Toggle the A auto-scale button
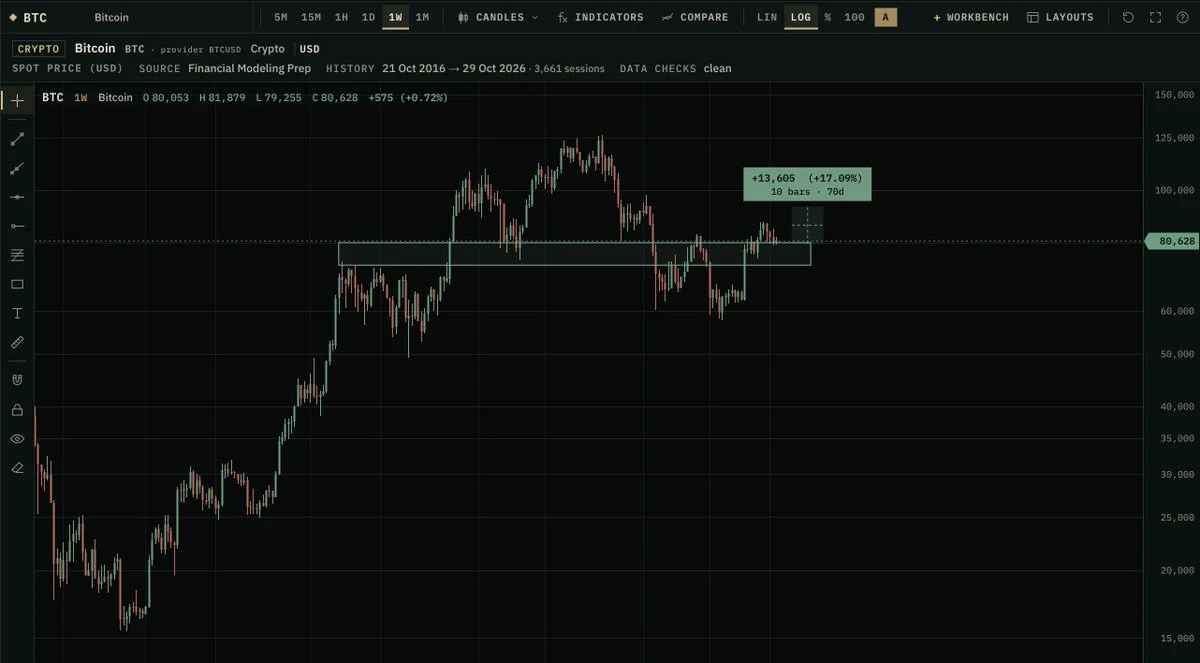The image size is (1200, 663). [x=885, y=17]
